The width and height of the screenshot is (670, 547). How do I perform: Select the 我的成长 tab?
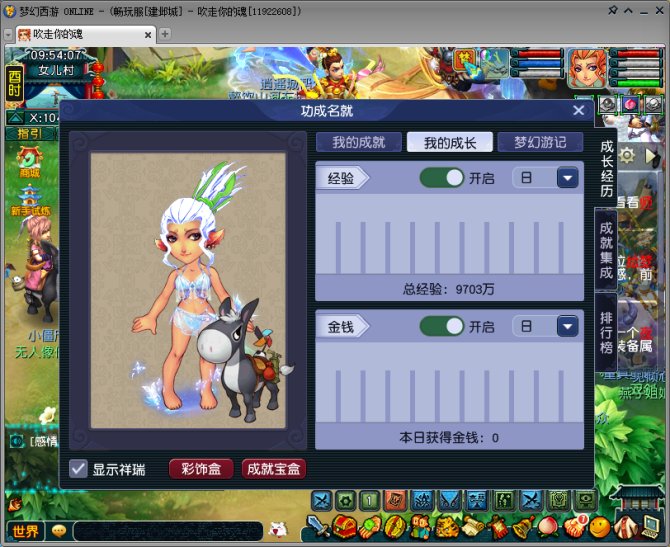450,142
